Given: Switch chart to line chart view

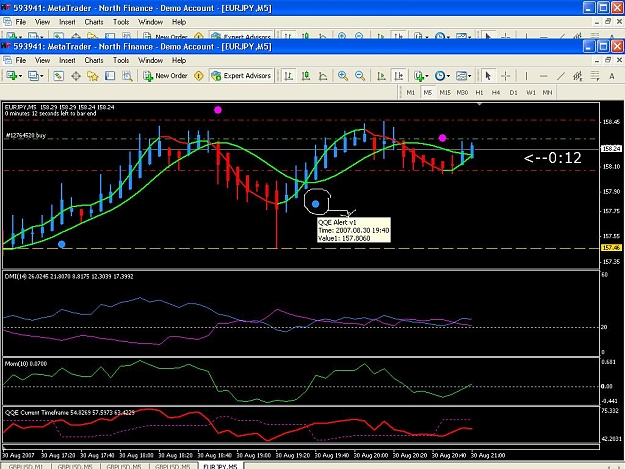Looking at the screenshot, I should (323, 76).
